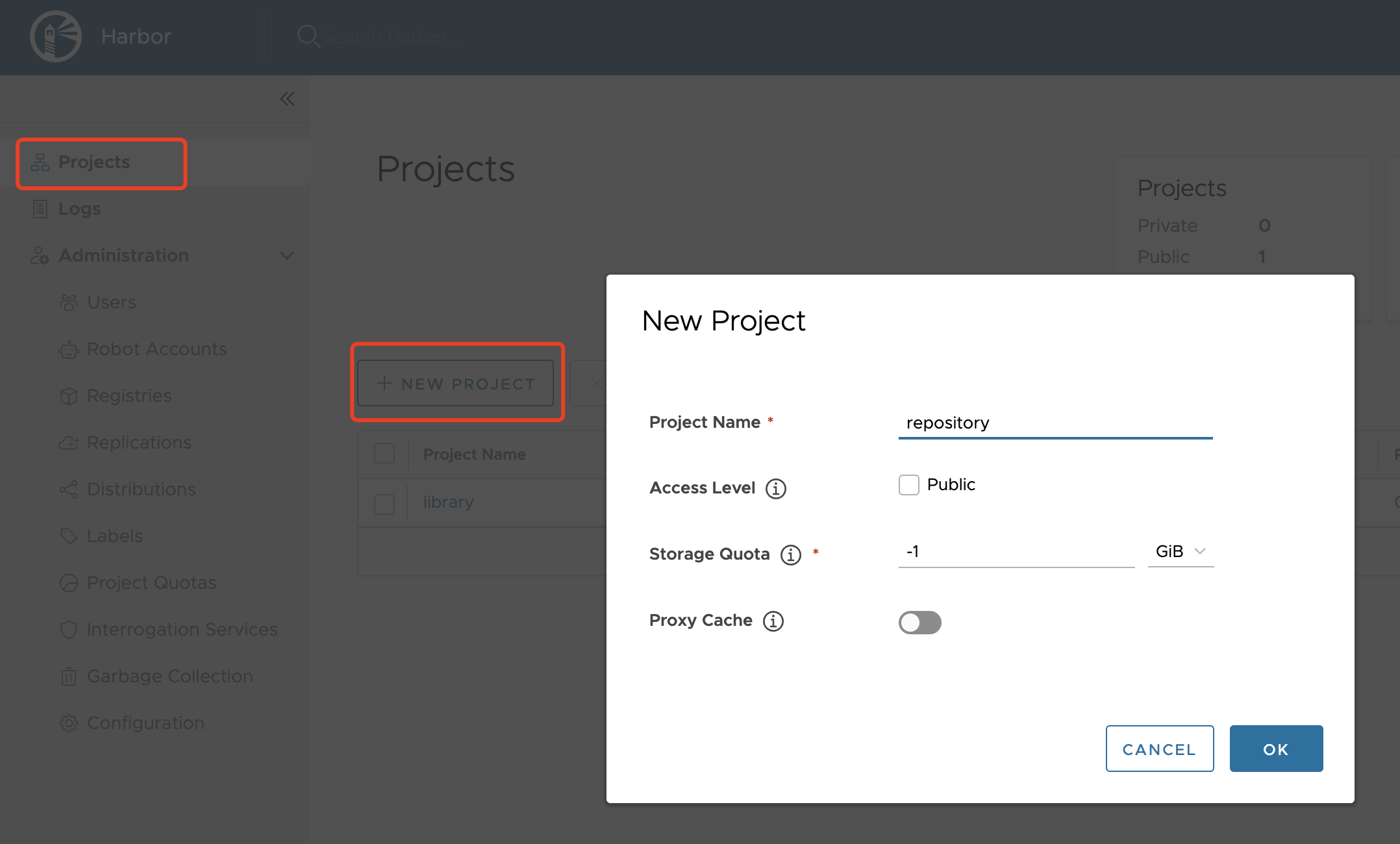Viewport: 1400px width, 844px height.
Task: Open Registries in sidebar menu
Action: tap(129, 396)
